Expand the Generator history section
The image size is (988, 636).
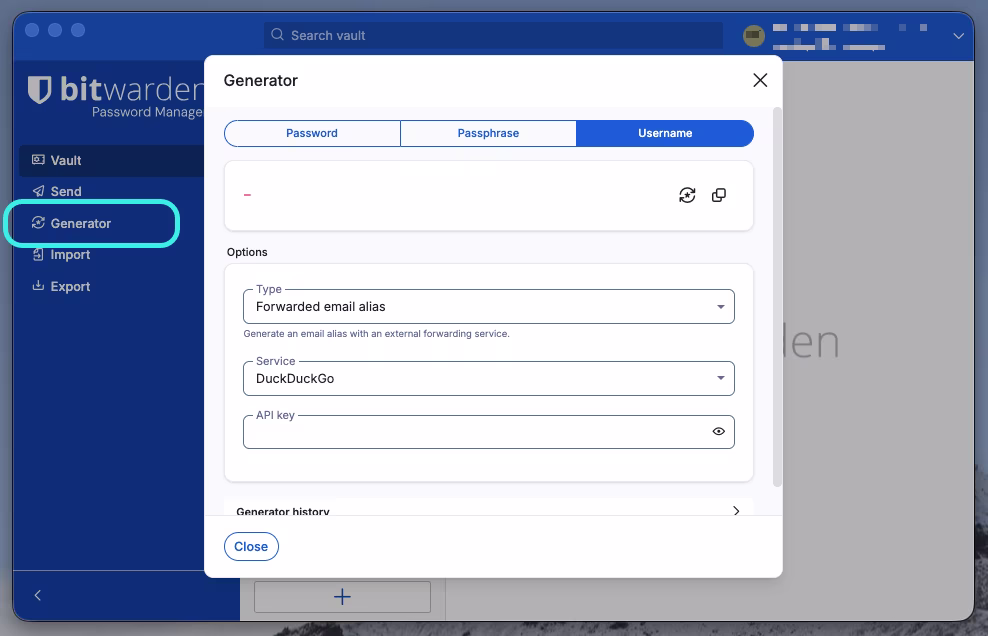[x=488, y=511]
